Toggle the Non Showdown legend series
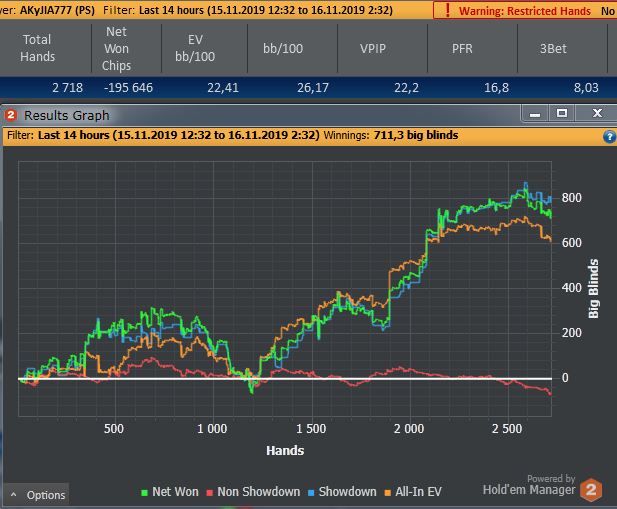The height and width of the screenshot is (509, 617). pyautogui.click(x=253, y=492)
